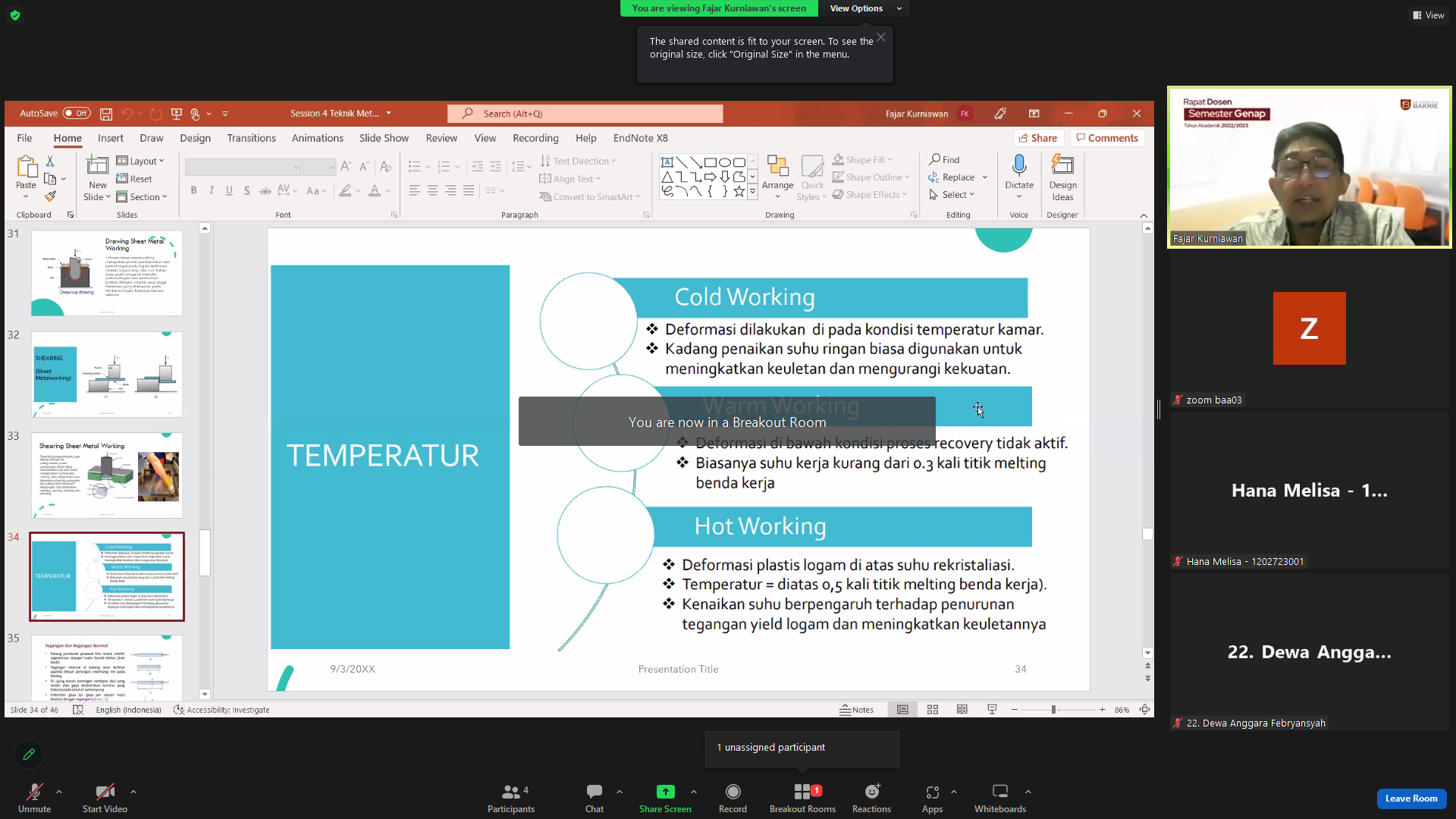The width and height of the screenshot is (1456, 819).
Task: Open the Participants panel
Action: click(x=511, y=798)
